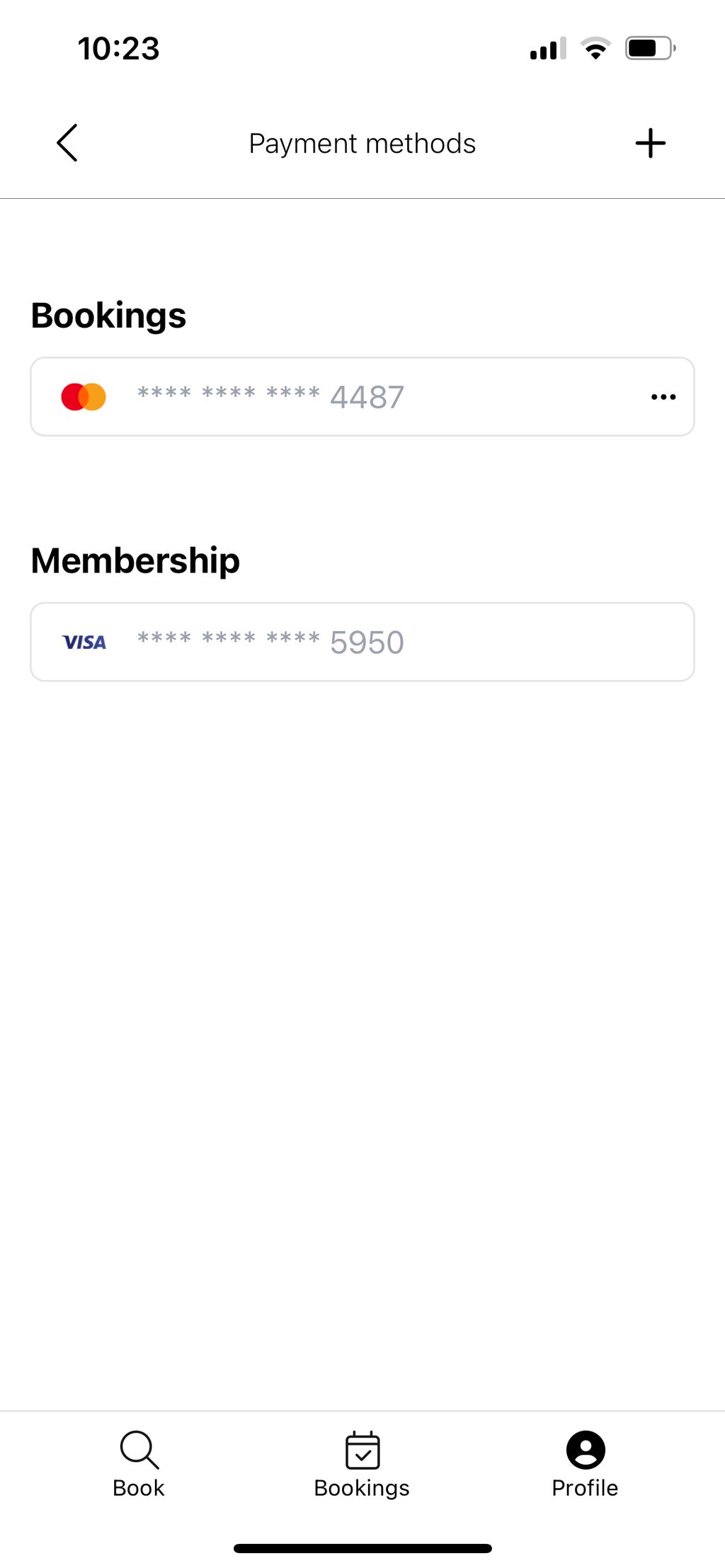This screenshot has height=1568, width=725.
Task: Tap the Mastercard logo icon
Action: point(84,397)
